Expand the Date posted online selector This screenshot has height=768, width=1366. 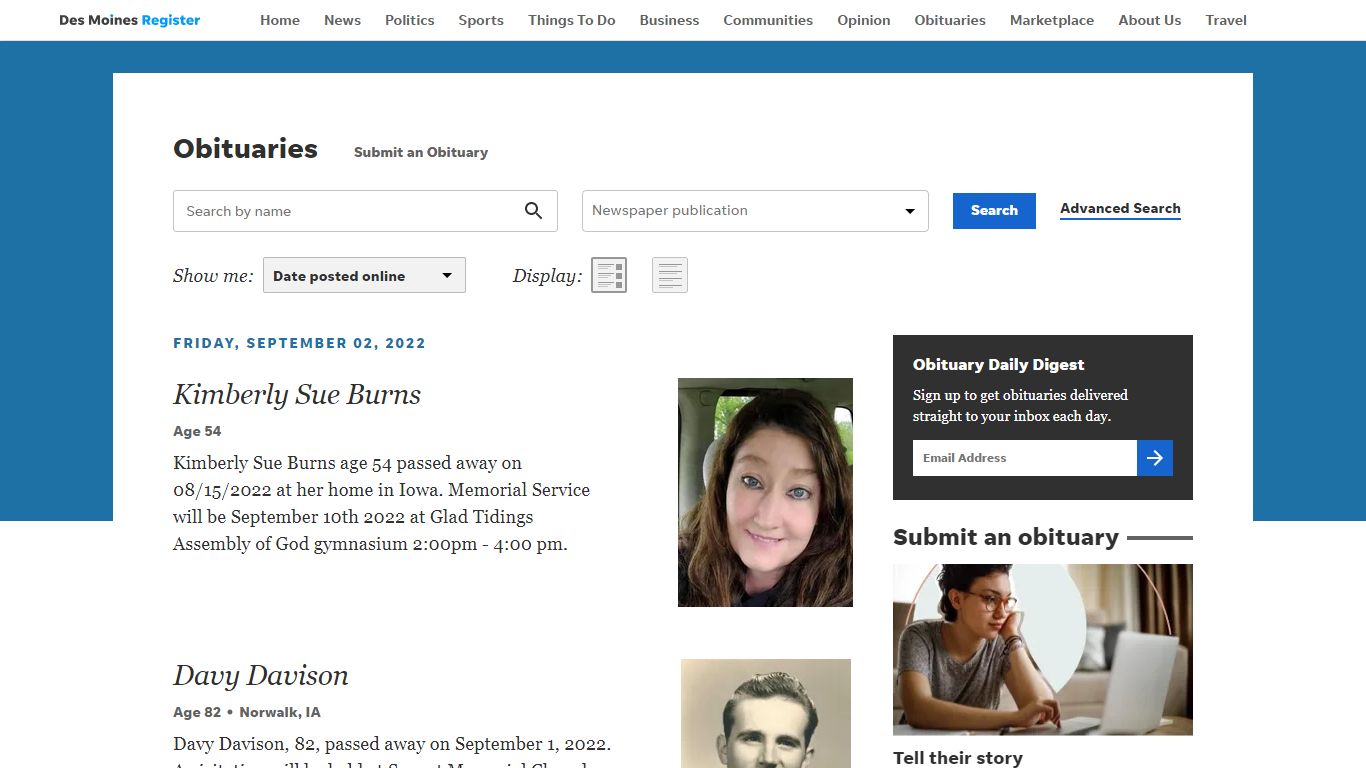364,275
